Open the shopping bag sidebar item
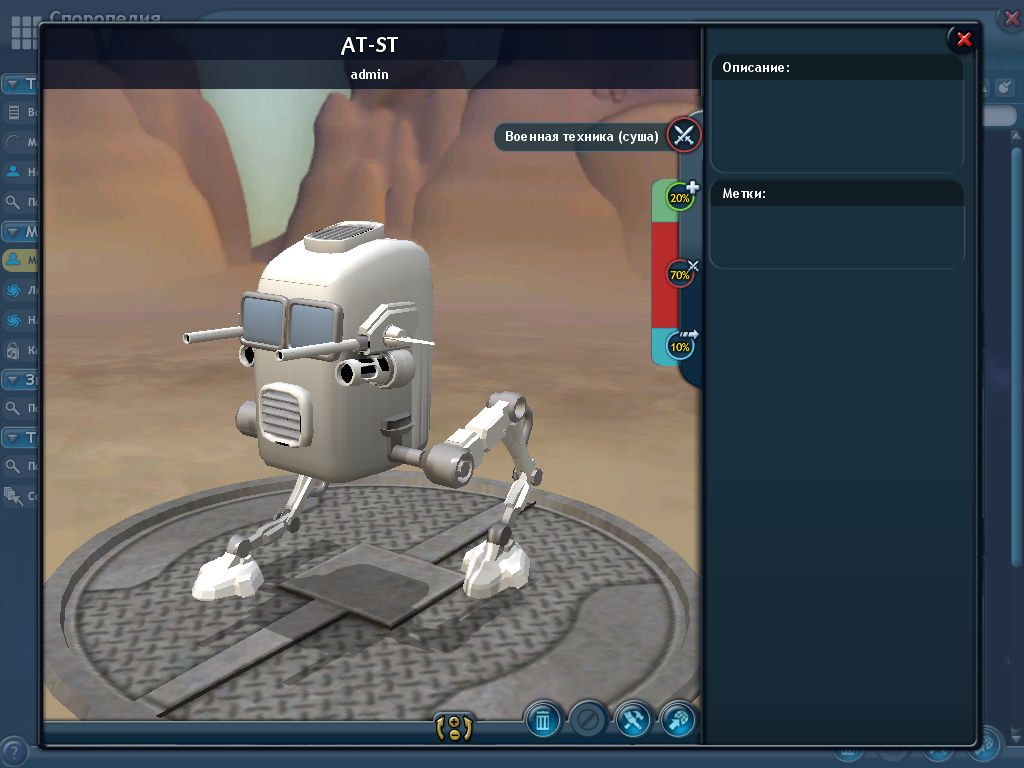Screen dimensions: 1024x768 coord(13,350)
